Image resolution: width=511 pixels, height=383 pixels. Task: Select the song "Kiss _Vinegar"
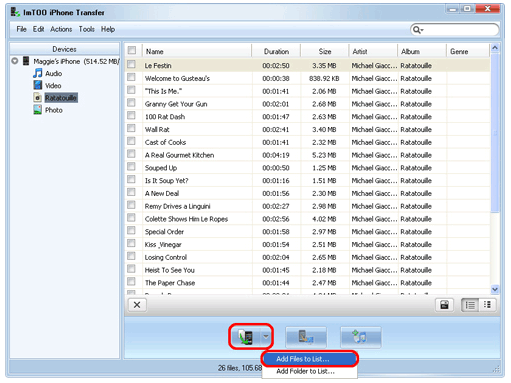163,245
